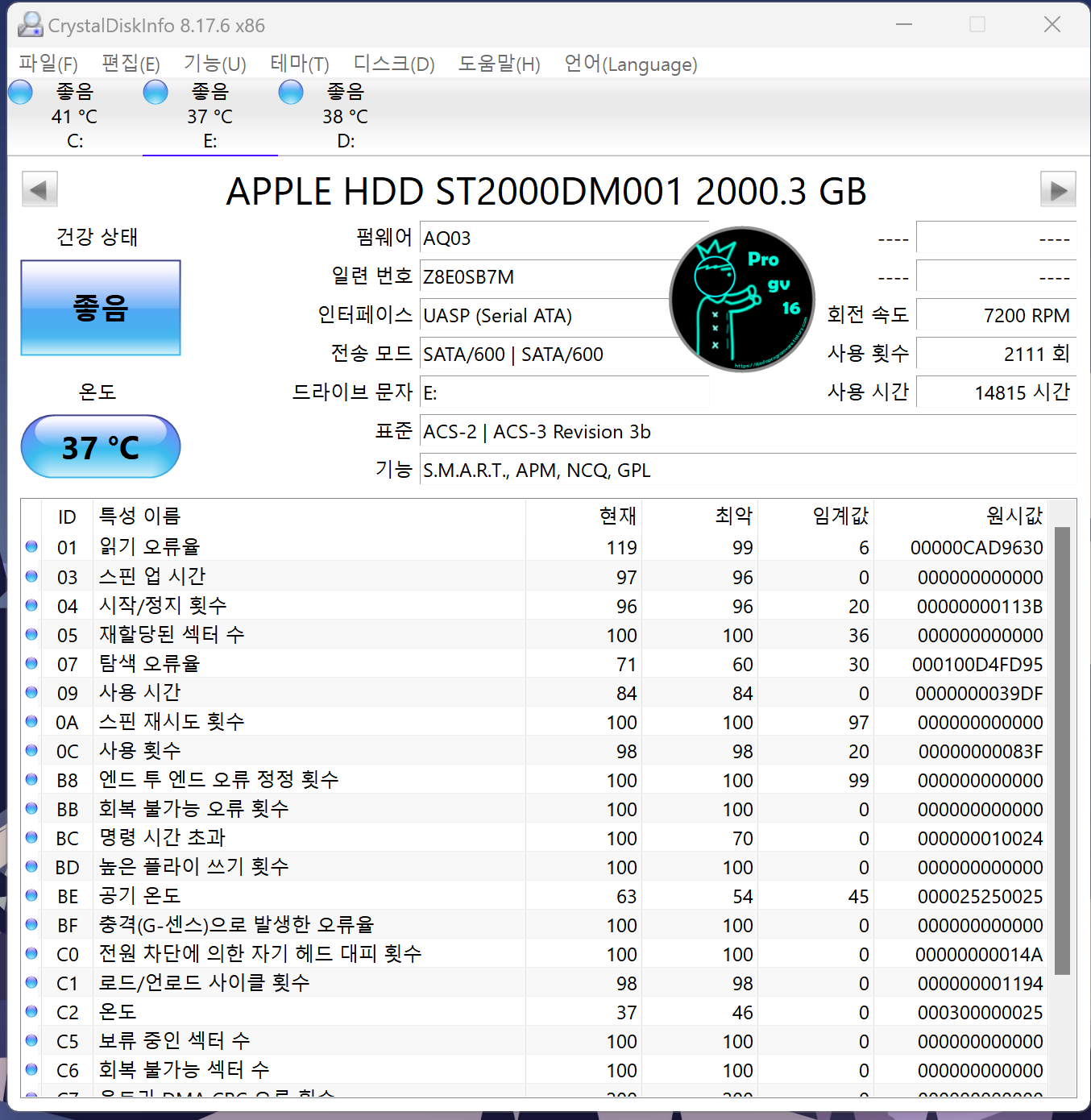This screenshot has height=1120, width=1091.
Task: Open the 테마(T) menu
Action: click(300, 64)
